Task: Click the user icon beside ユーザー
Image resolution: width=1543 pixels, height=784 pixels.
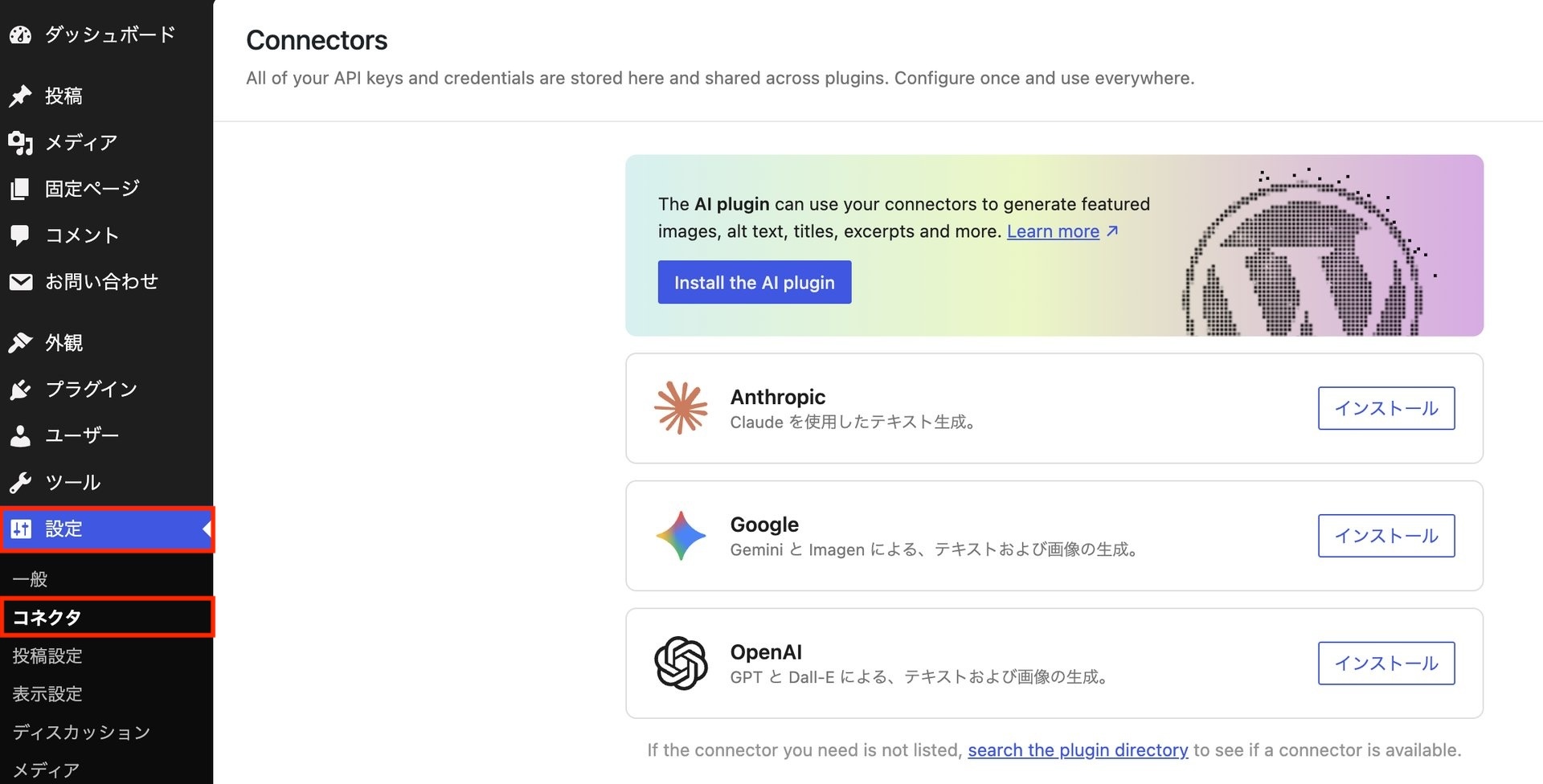Action: click(x=20, y=436)
